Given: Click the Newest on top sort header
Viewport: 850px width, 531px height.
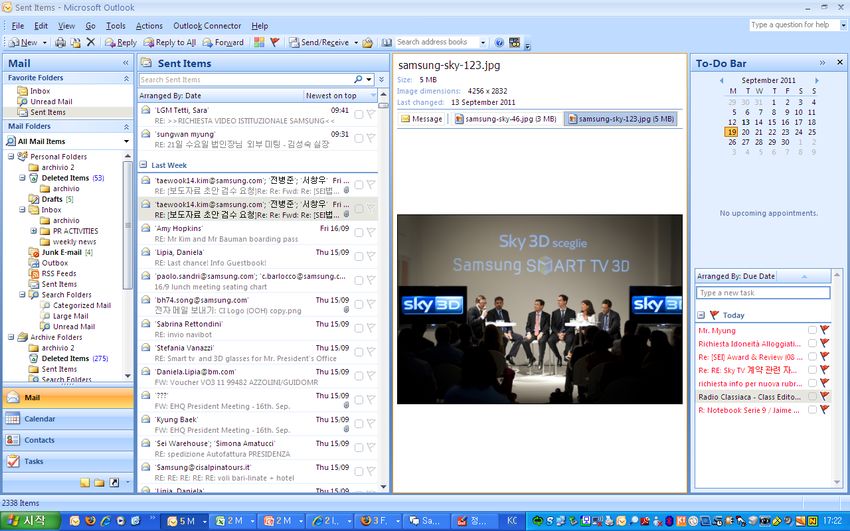Looking at the screenshot, I should (339, 95).
